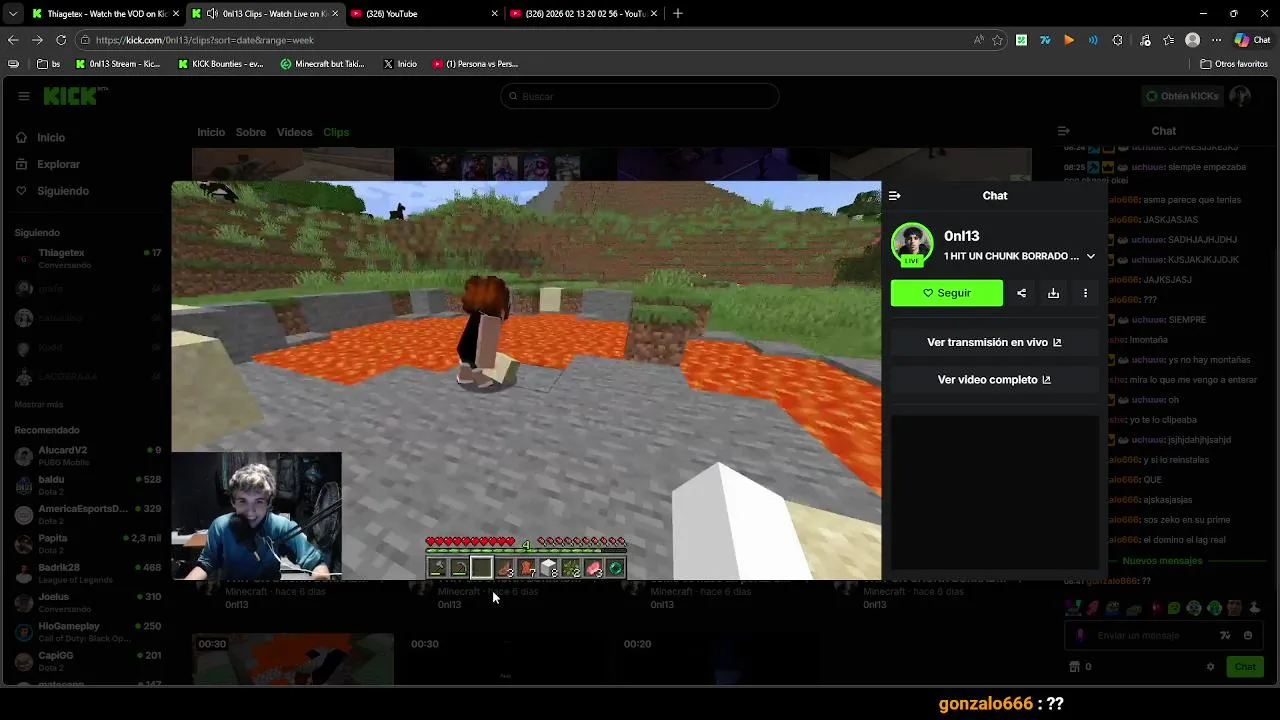Open the 0nl13 Stream bookmark
This screenshot has width=1280, height=720.
pos(116,64)
